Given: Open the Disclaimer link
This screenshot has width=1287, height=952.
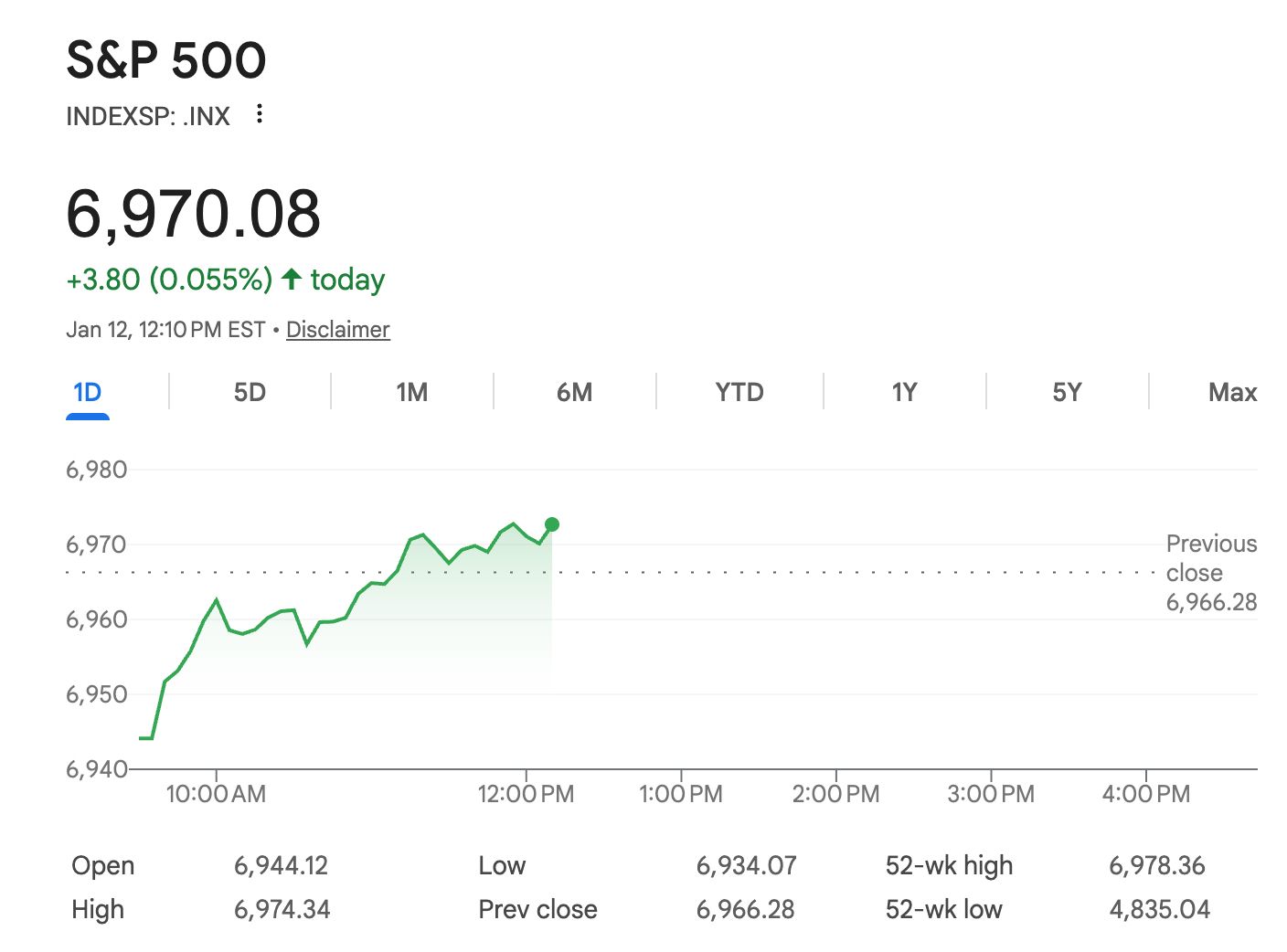Looking at the screenshot, I should [x=337, y=330].
